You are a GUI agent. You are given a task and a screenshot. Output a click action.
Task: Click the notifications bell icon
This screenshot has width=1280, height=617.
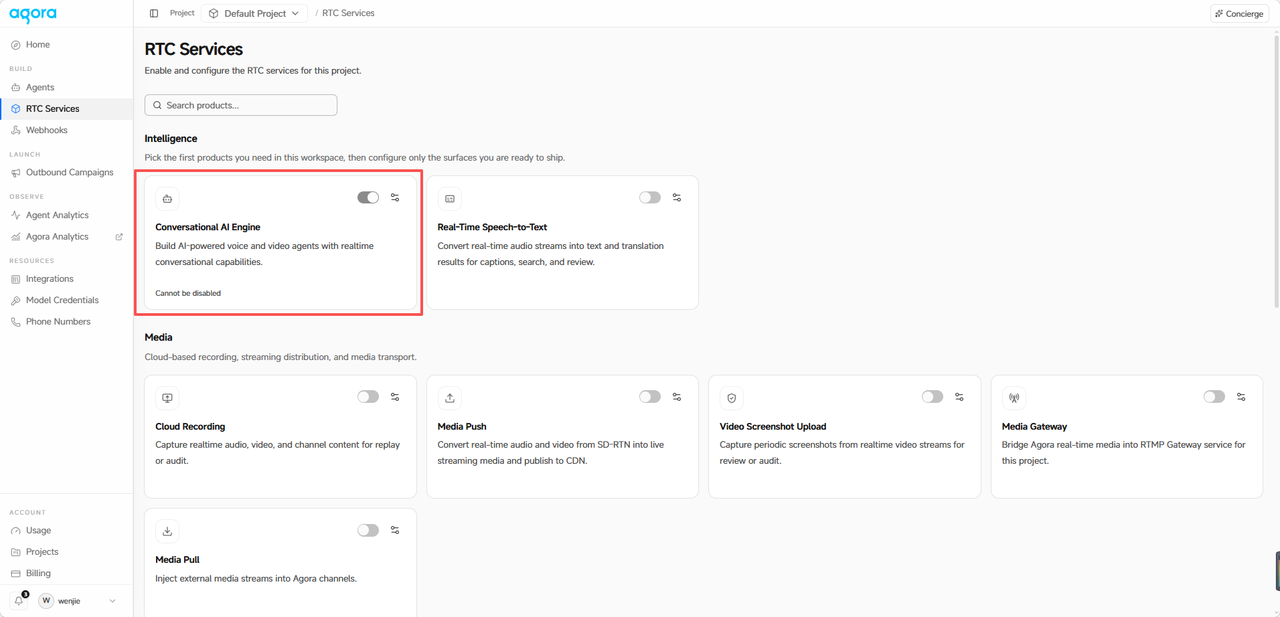[x=18, y=601]
